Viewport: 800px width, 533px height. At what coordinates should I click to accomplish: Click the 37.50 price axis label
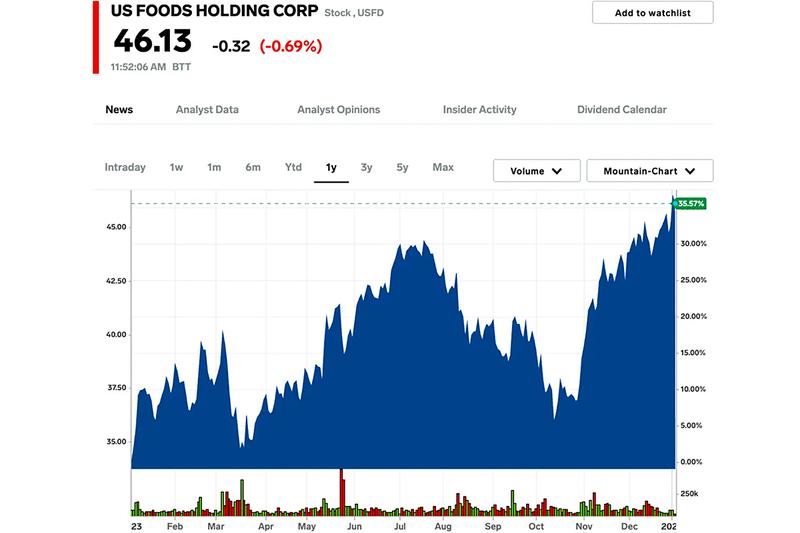116,388
